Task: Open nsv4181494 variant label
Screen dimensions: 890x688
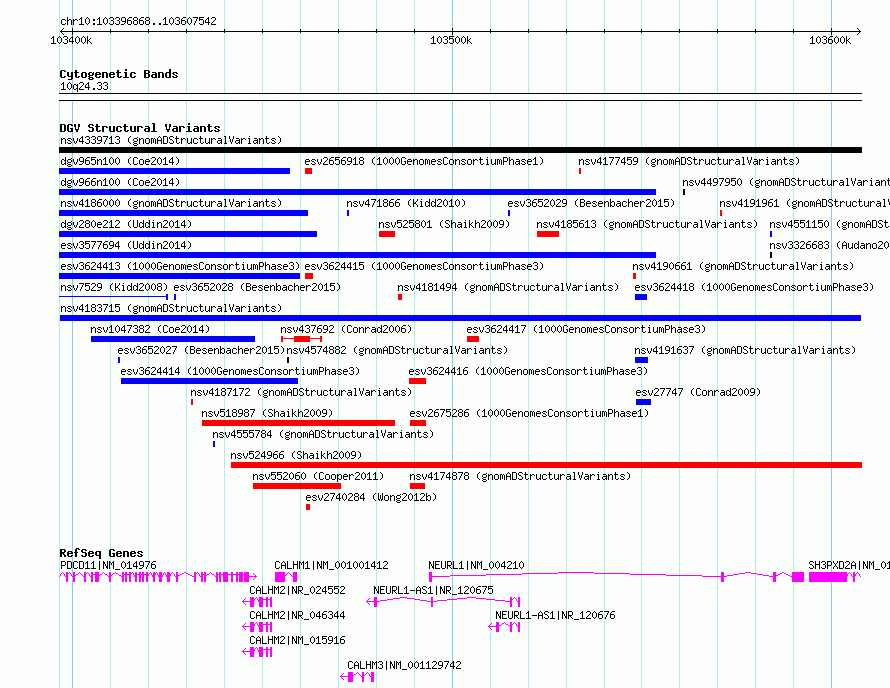Action: (508, 287)
